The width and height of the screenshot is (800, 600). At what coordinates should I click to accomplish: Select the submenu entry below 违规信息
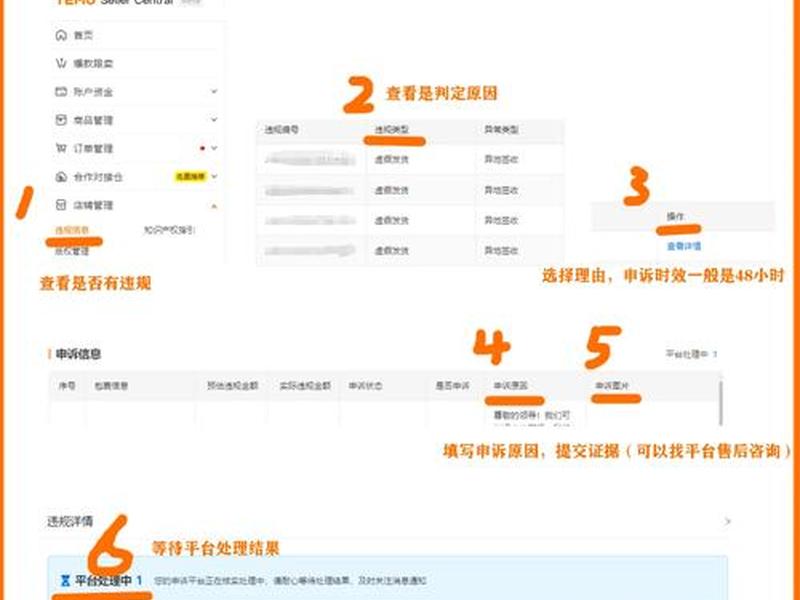click(x=72, y=251)
